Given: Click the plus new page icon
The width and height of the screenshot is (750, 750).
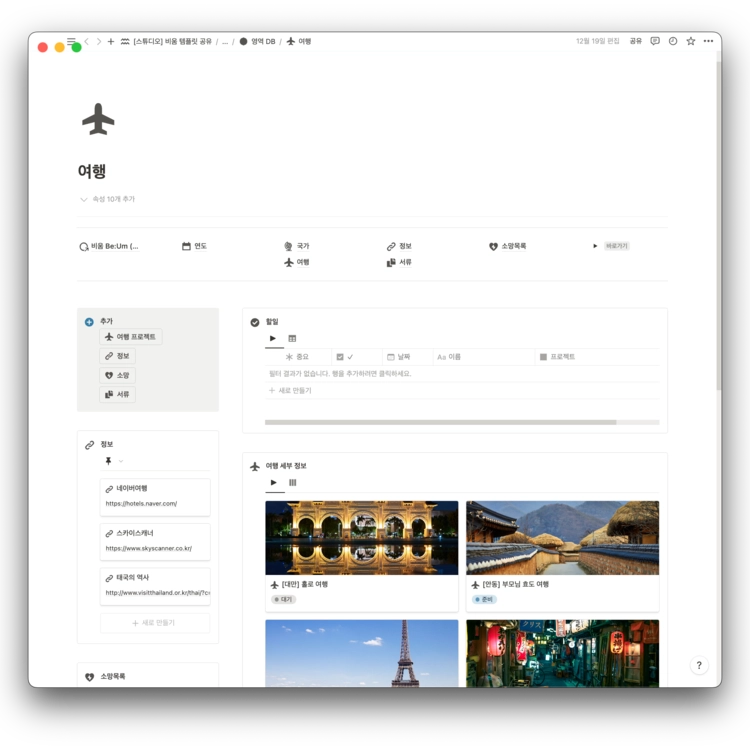Looking at the screenshot, I should tap(110, 42).
